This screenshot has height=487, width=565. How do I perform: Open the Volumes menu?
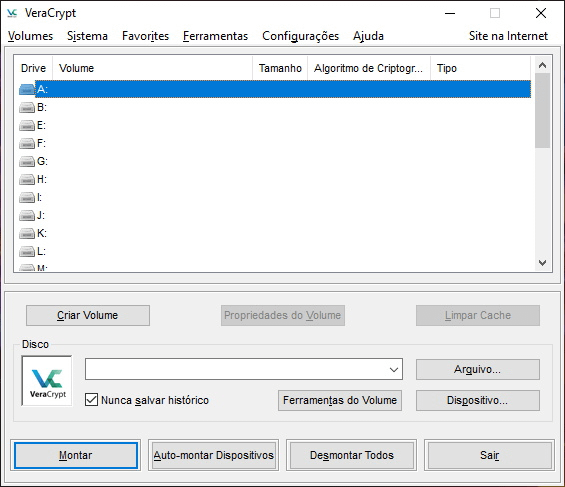[x=30, y=36]
